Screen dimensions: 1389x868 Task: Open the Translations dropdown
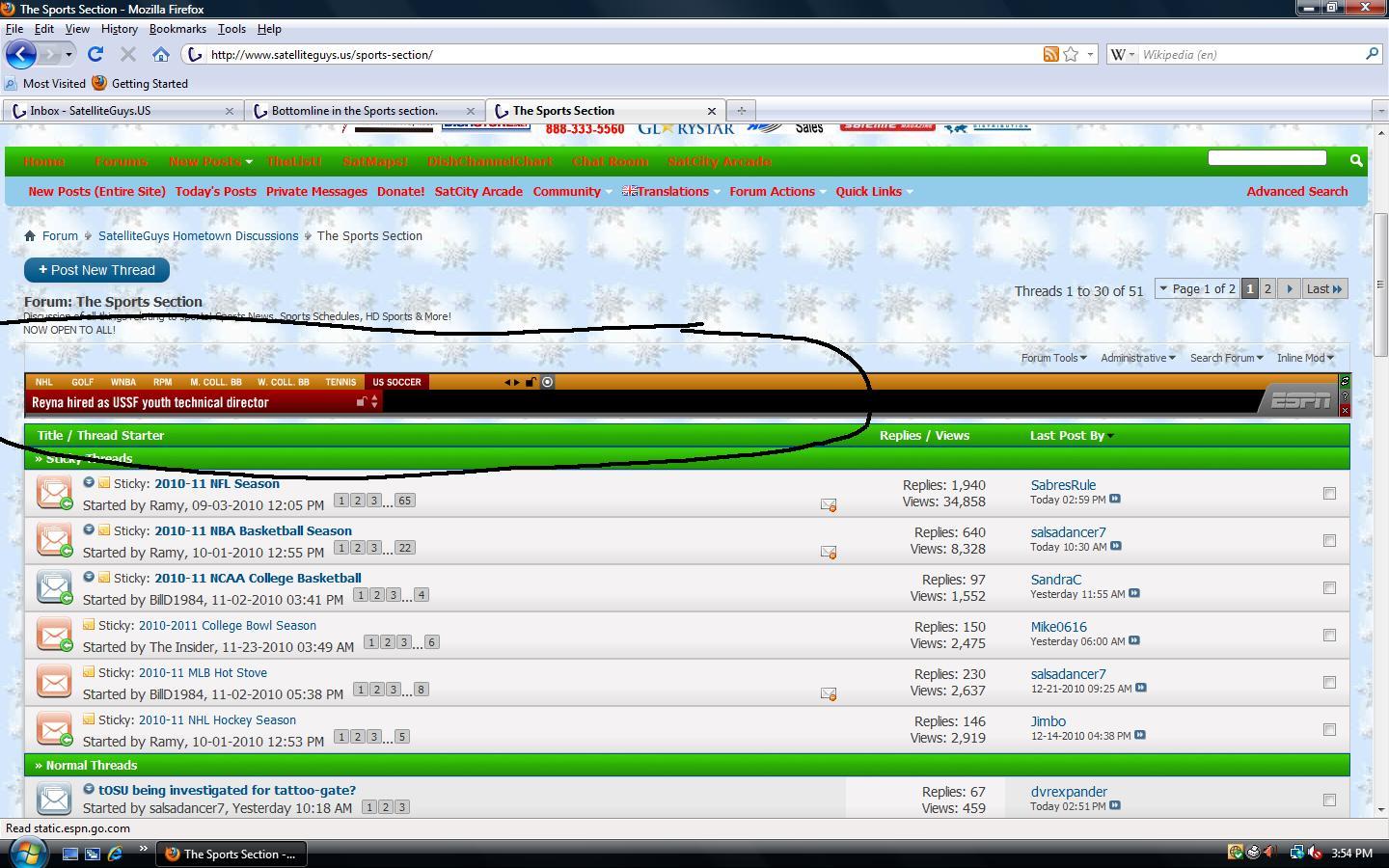pyautogui.click(x=671, y=191)
